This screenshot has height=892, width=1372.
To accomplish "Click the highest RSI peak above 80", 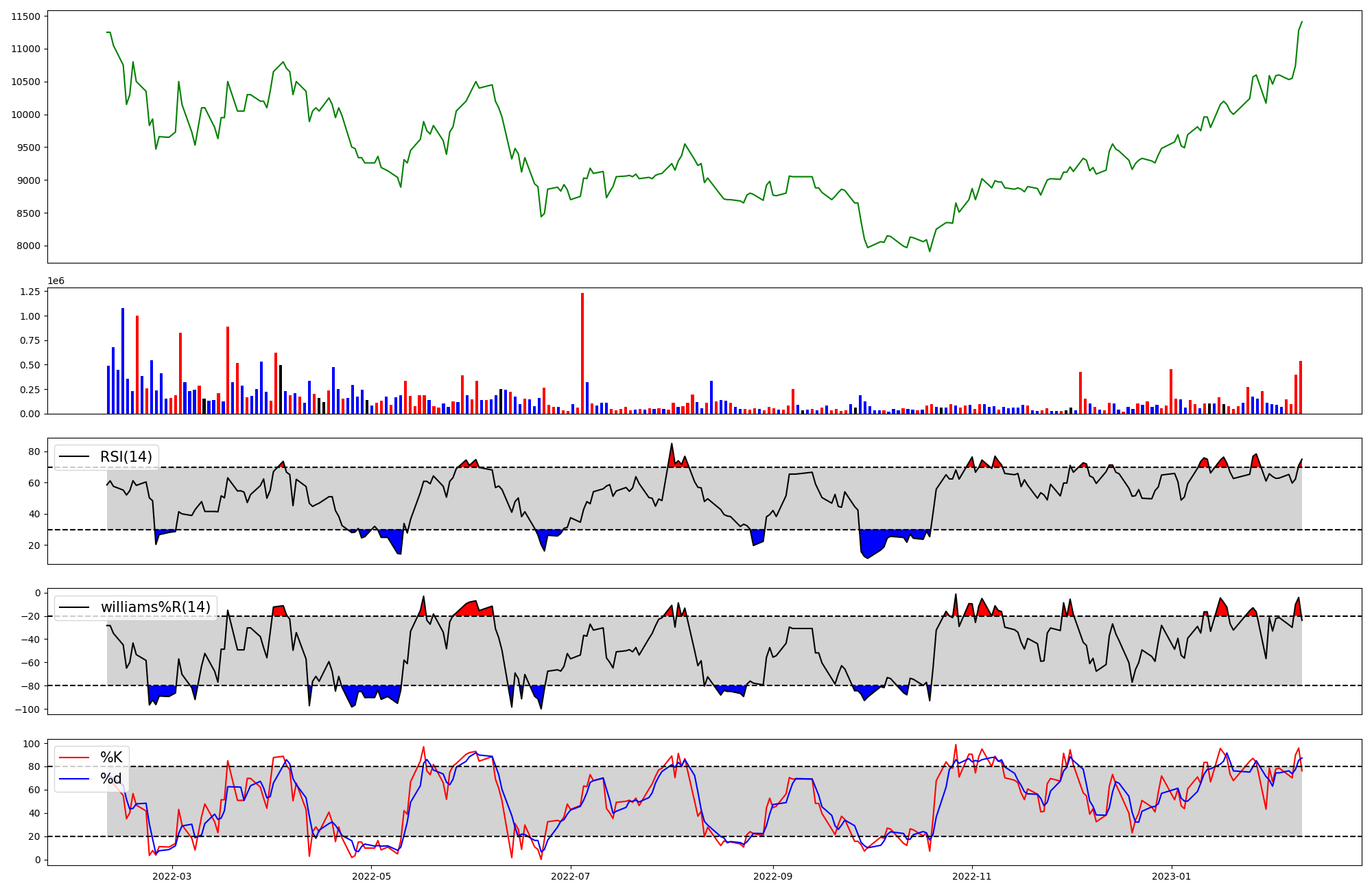I will pos(672,444).
